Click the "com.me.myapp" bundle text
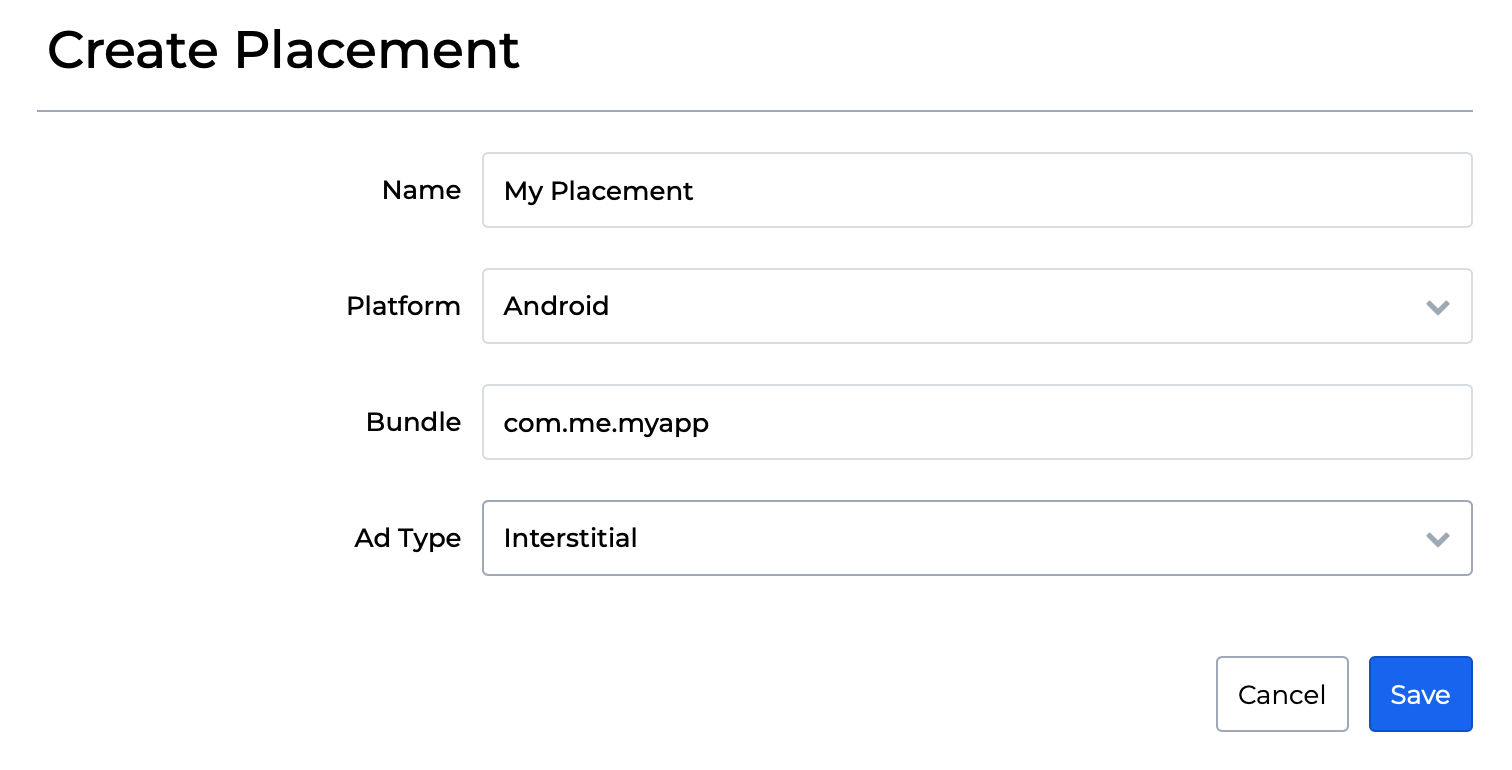The width and height of the screenshot is (1512, 770). point(606,423)
